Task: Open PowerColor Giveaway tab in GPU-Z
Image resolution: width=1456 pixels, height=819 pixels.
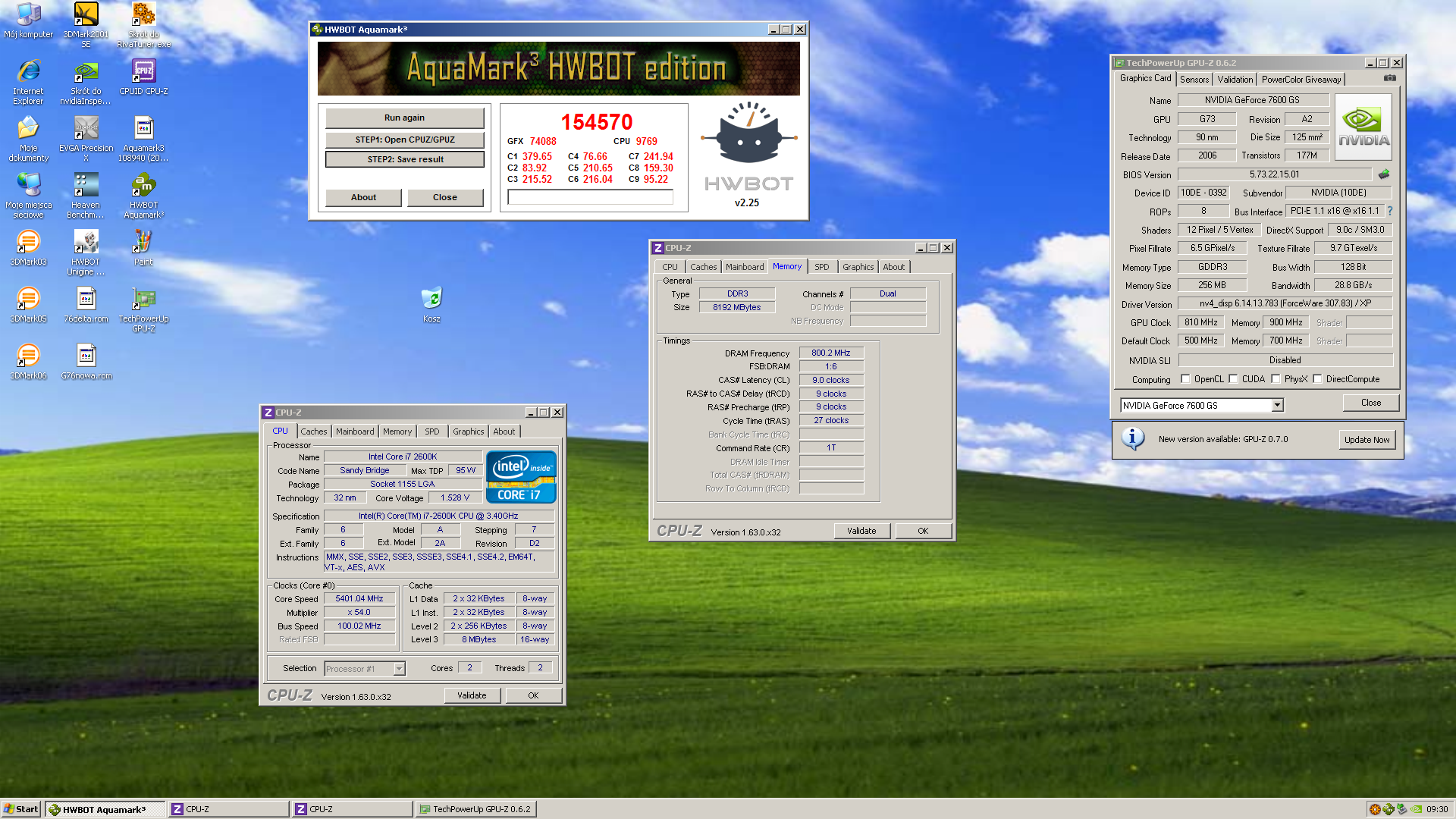Action: 1301,80
